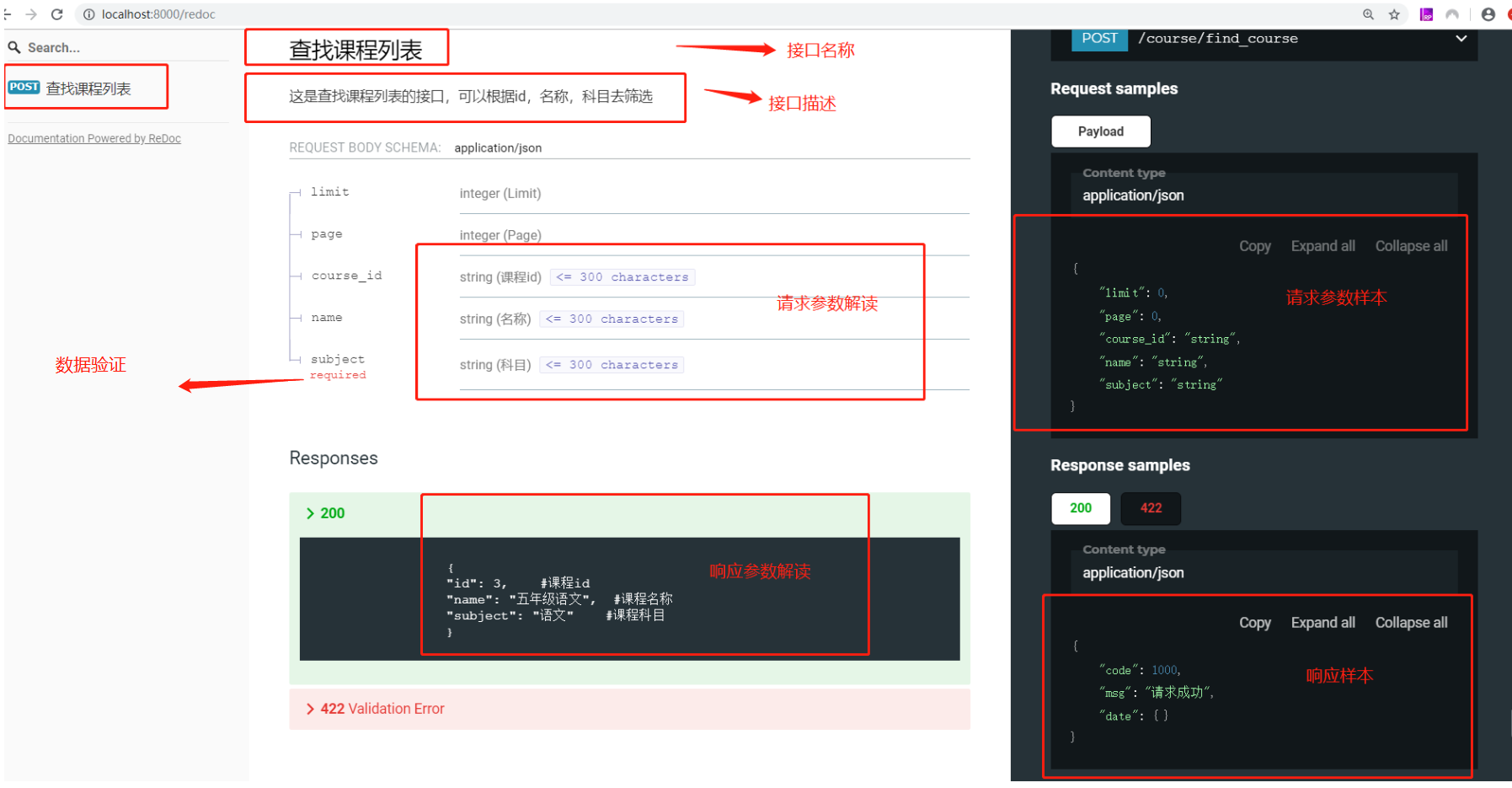Switch to the 200 response sample tab
Screen dimensions: 1512x788
pos(1081,508)
